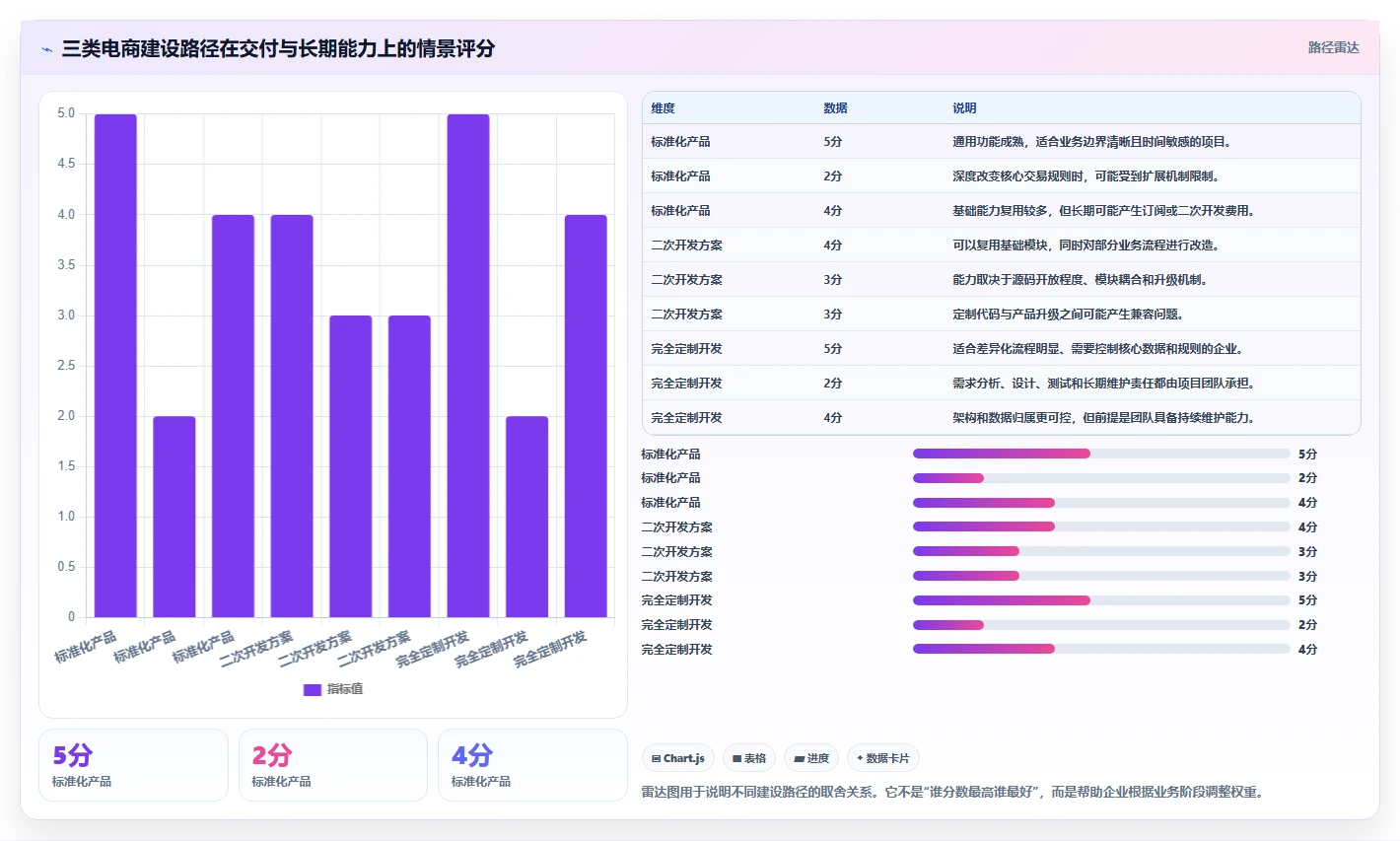The width and height of the screenshot is (1400, 841).
Task: Toggle the 指标值 legend entry below the chart
Action: point(333,689)
